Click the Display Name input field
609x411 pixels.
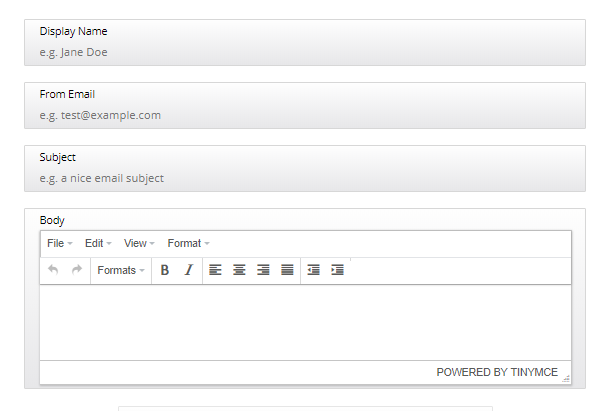tap(304, 52)
